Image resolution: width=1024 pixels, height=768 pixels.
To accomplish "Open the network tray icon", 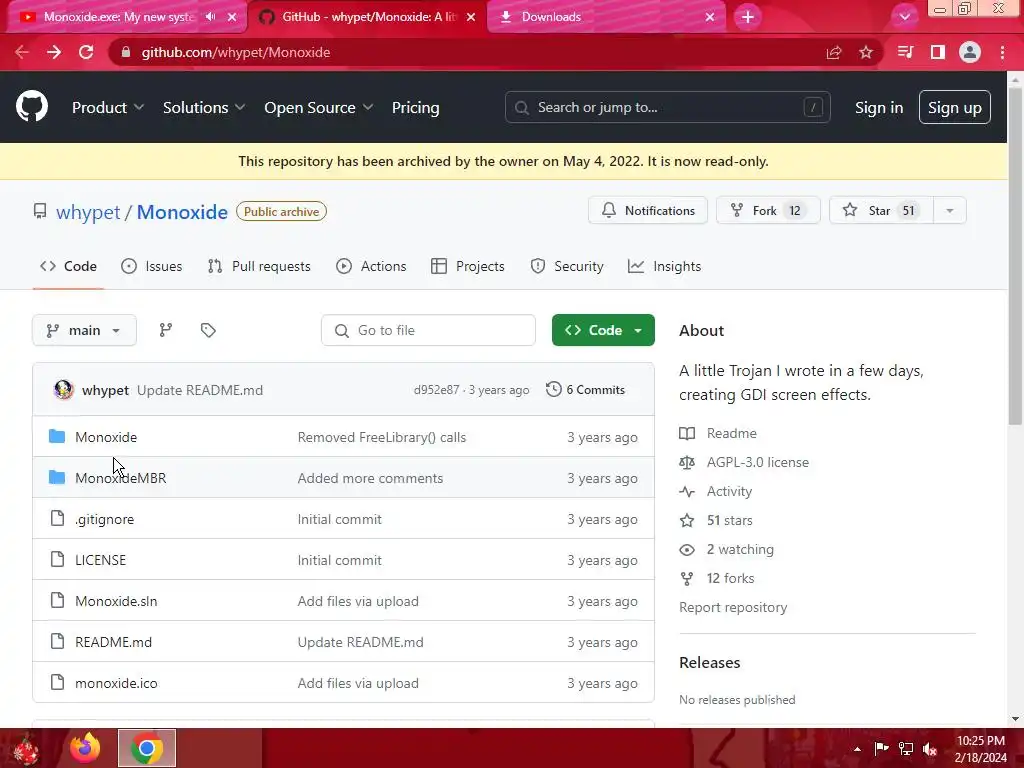I will (x=906, y=749).
